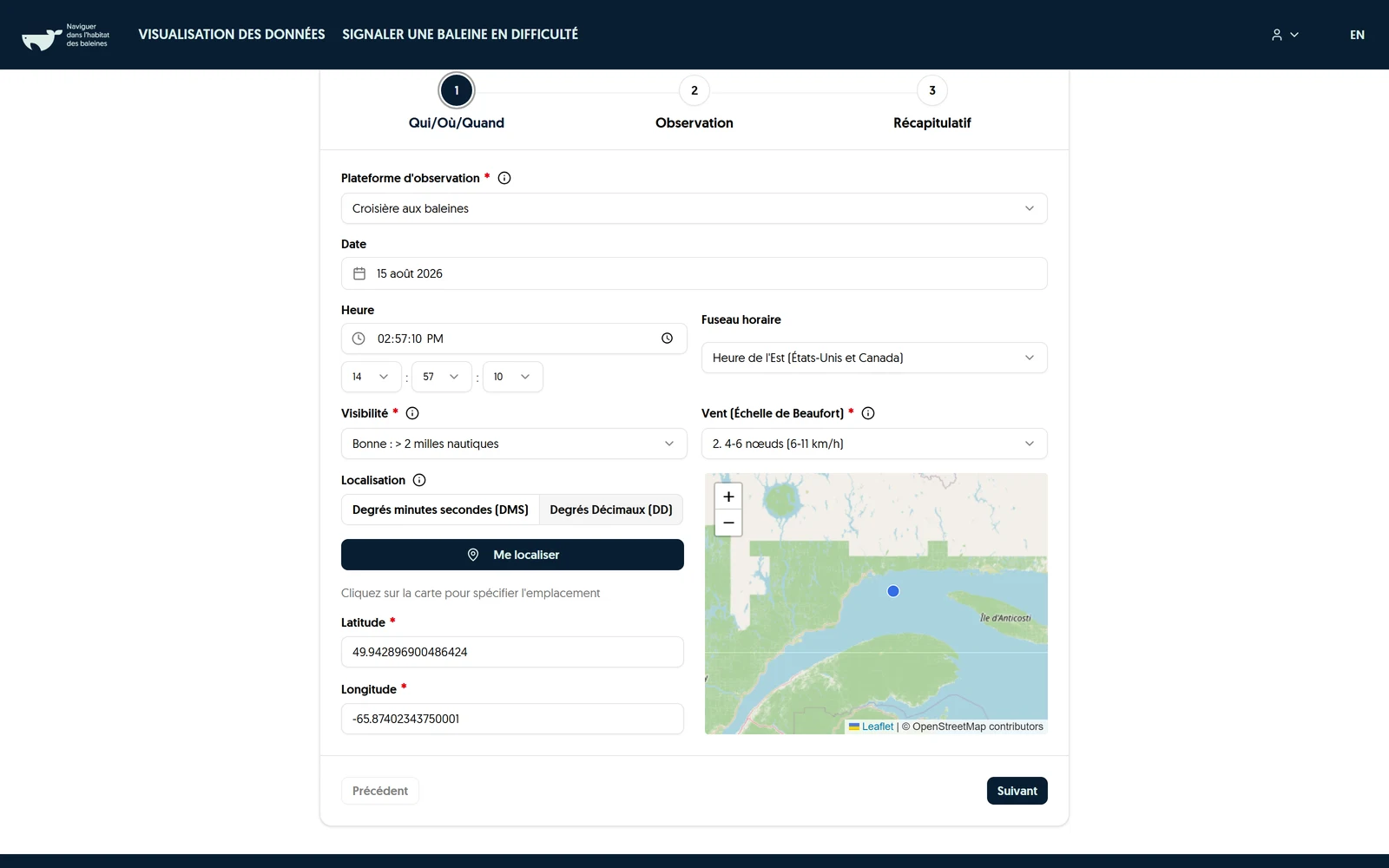Click the Heure input 02:57:10 PM
Screen dimensions: 1389x868
(514, 339)
